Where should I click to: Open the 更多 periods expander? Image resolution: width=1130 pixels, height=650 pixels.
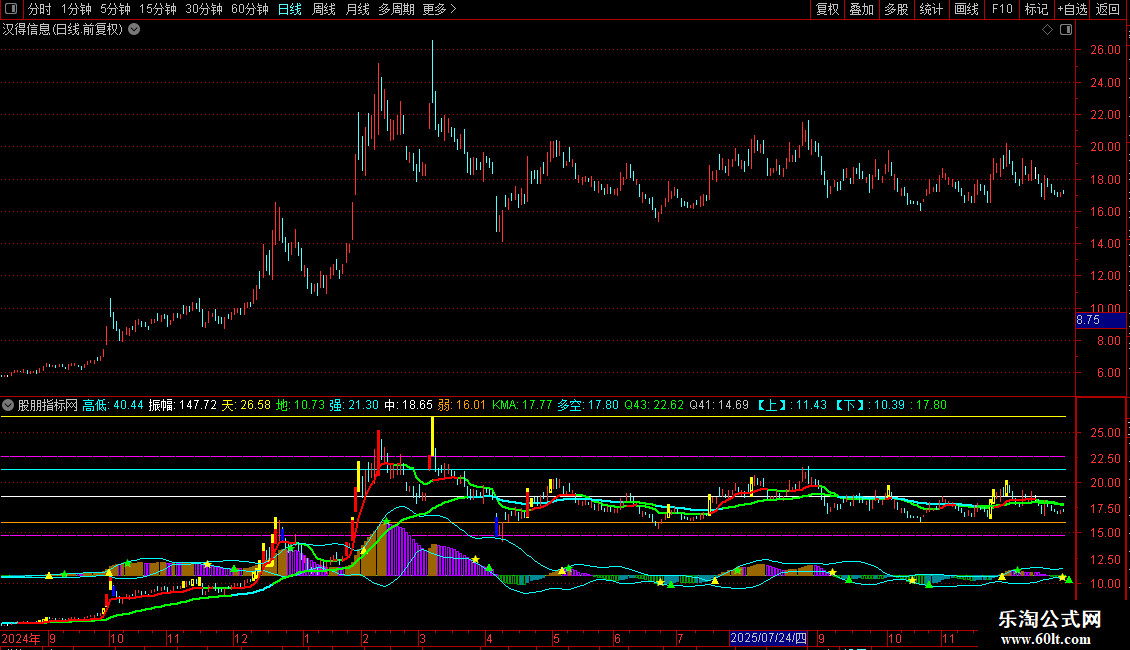pyautogui.click(x=439, y=9)
